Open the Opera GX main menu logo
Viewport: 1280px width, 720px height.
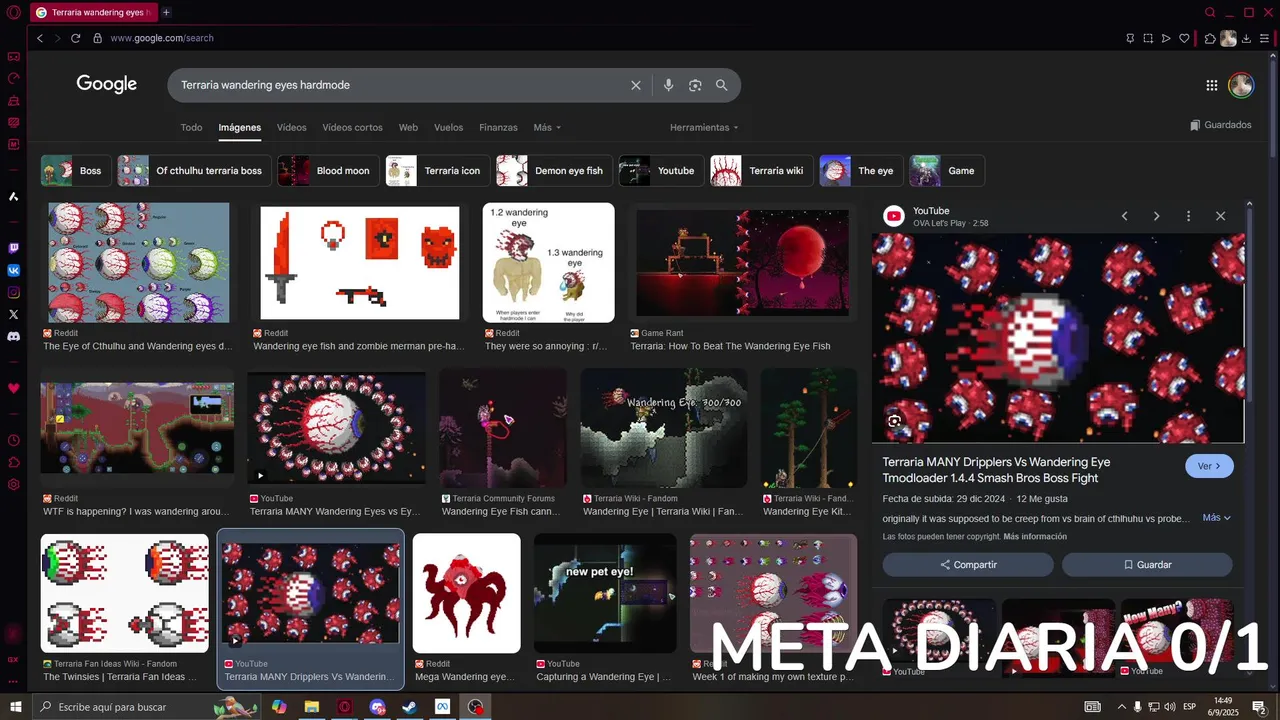pyautogui.click(x=13, y=13)
